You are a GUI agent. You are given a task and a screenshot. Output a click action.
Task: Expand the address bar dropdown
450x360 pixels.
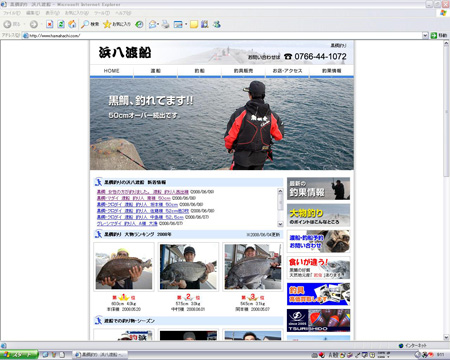point(425,35)
